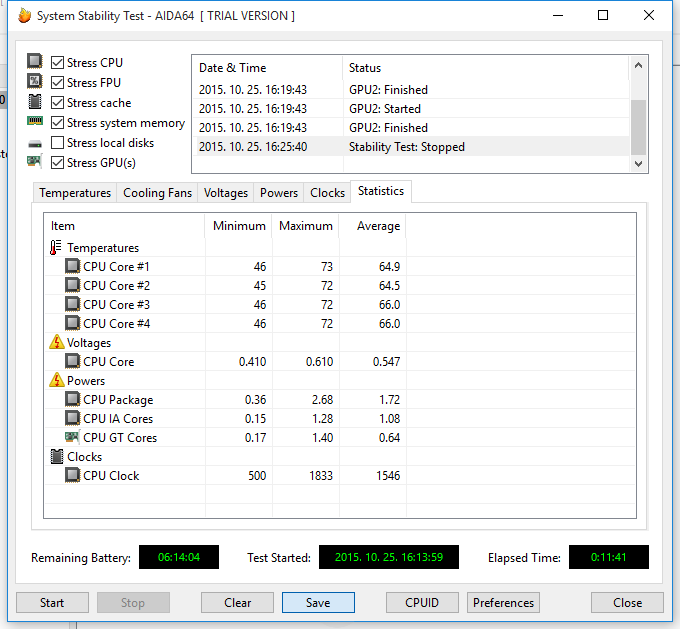Click the warning icon next to Voltages

click(x=56, y=342)
